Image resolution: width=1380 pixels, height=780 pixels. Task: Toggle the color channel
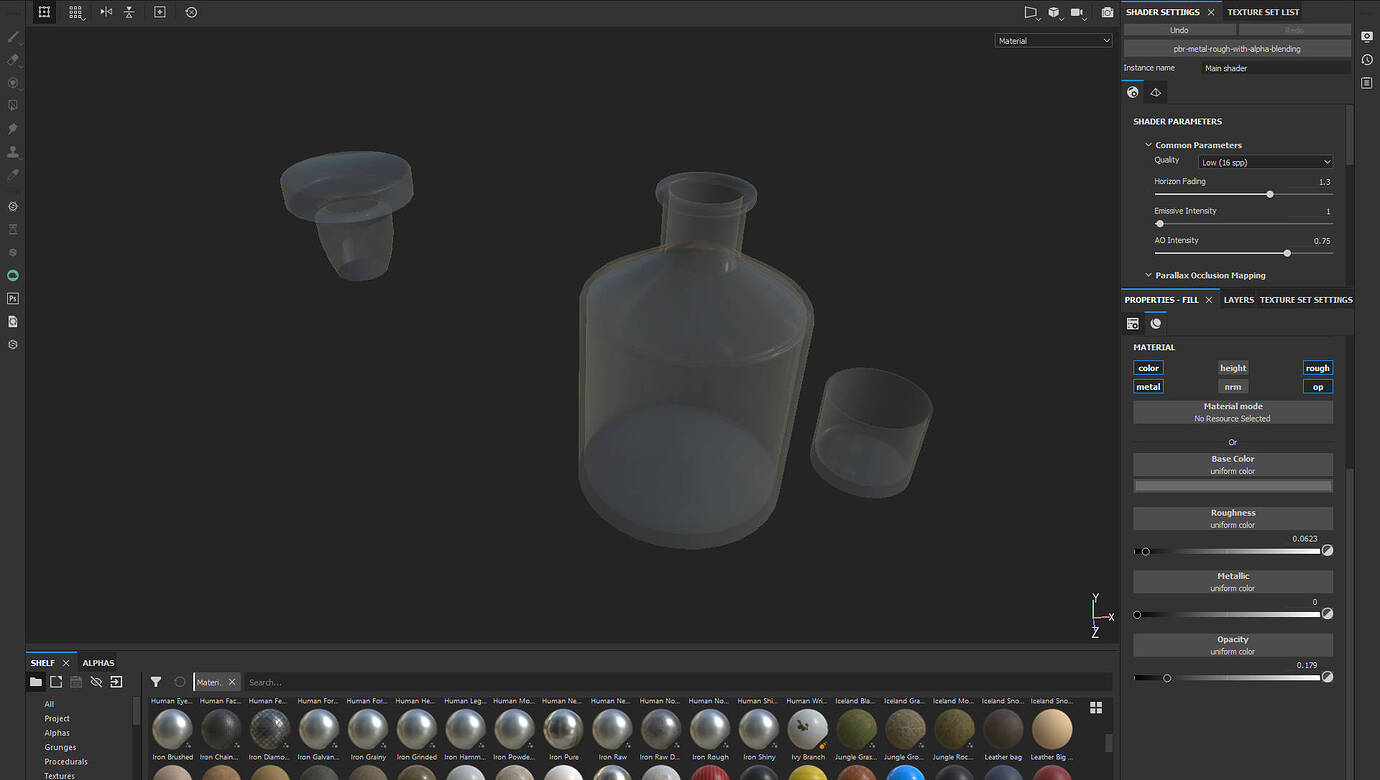click(1148, 368)
